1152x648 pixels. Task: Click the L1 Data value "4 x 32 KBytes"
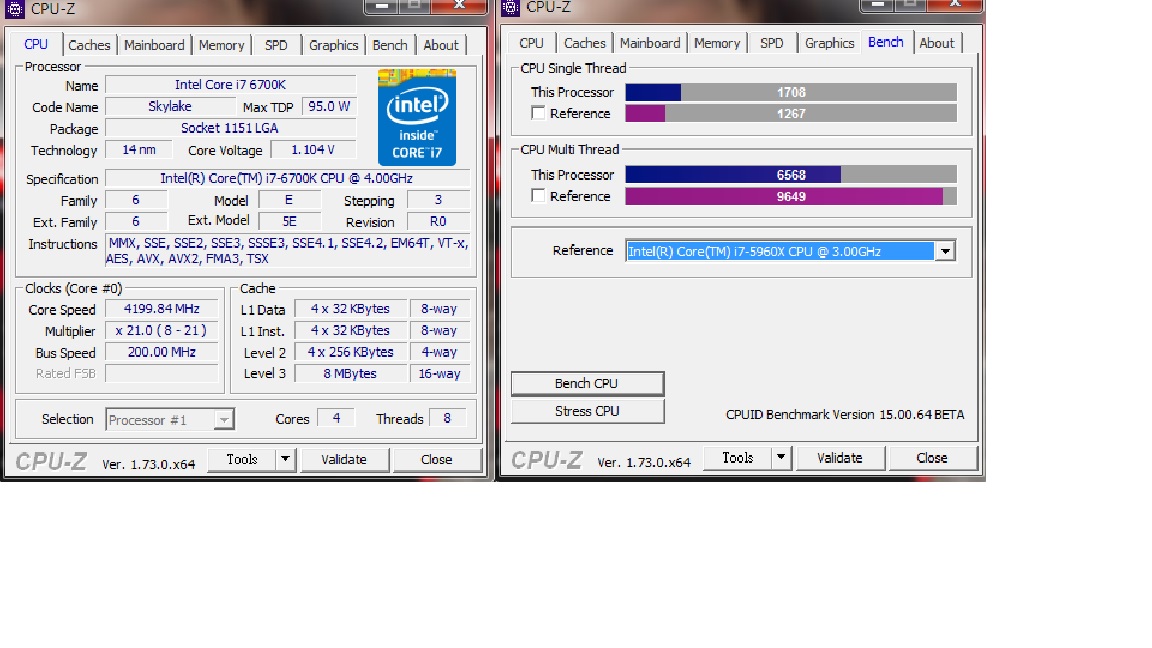click(350, 309)
